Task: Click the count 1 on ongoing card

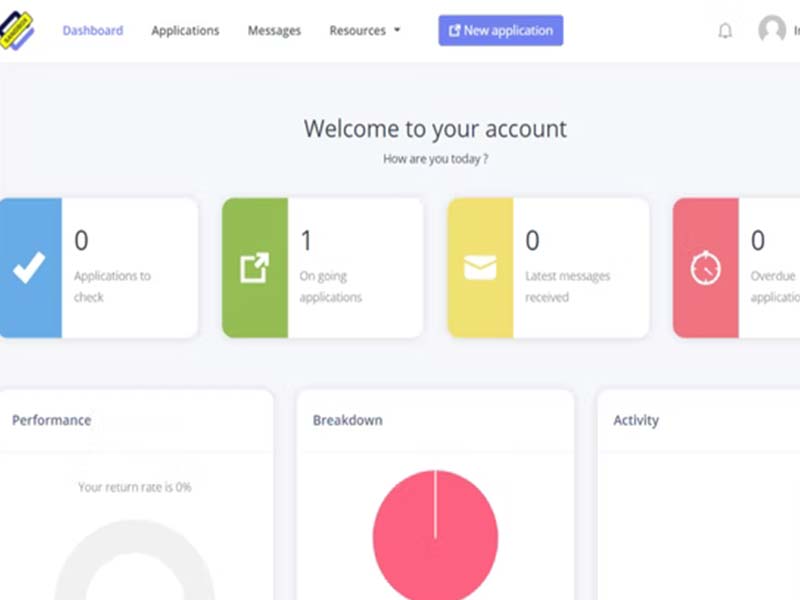Action: (306, 240)
